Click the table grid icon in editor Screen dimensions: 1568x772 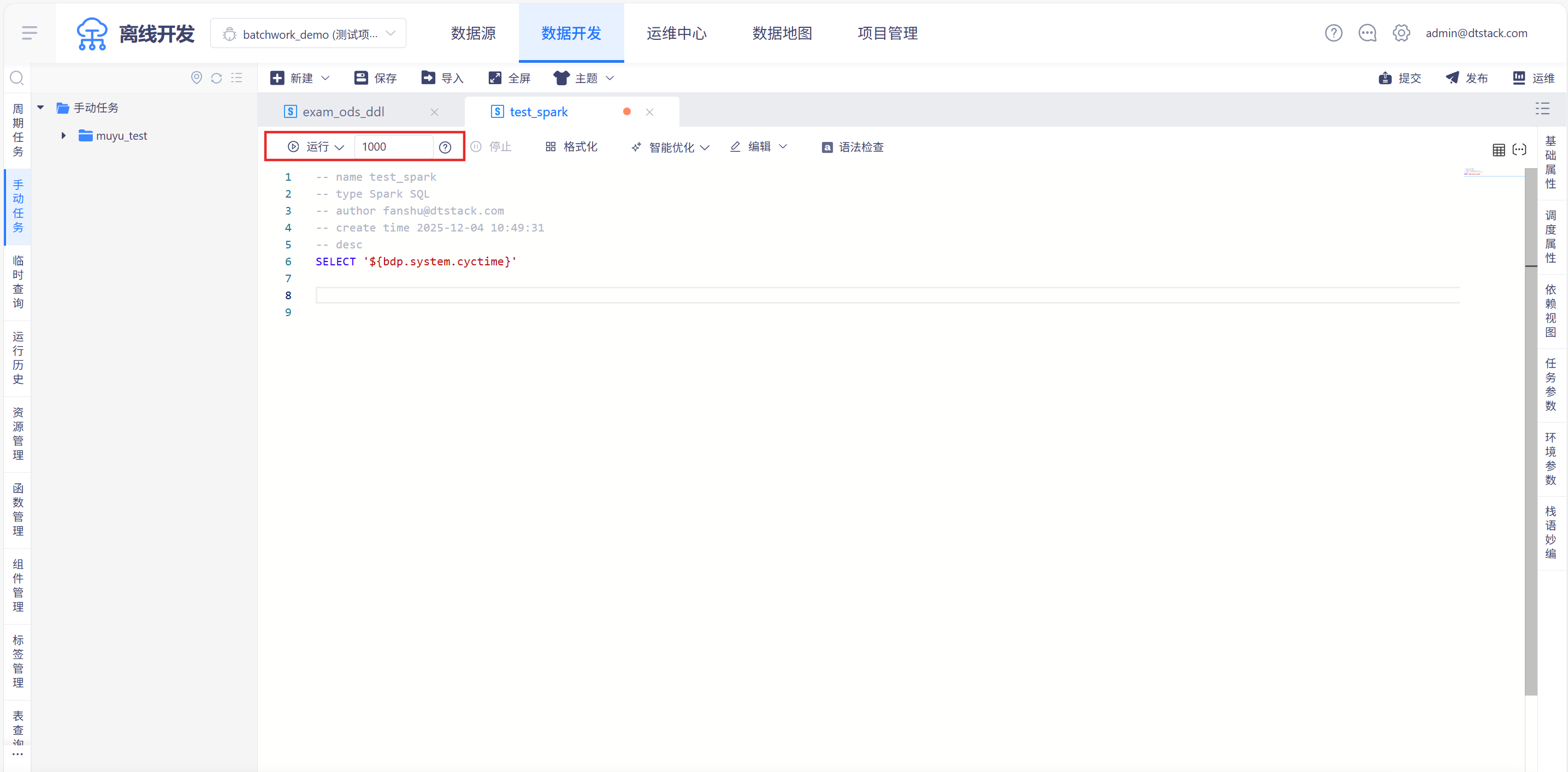pos(1499,150)
